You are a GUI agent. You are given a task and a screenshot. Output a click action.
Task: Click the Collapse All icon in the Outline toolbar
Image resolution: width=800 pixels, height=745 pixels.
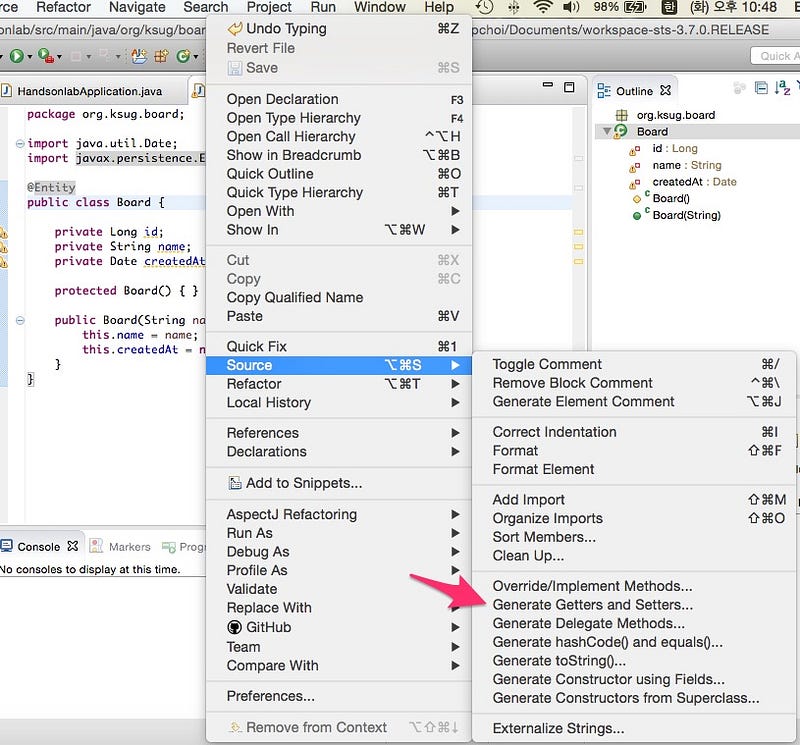click(761, 88)
